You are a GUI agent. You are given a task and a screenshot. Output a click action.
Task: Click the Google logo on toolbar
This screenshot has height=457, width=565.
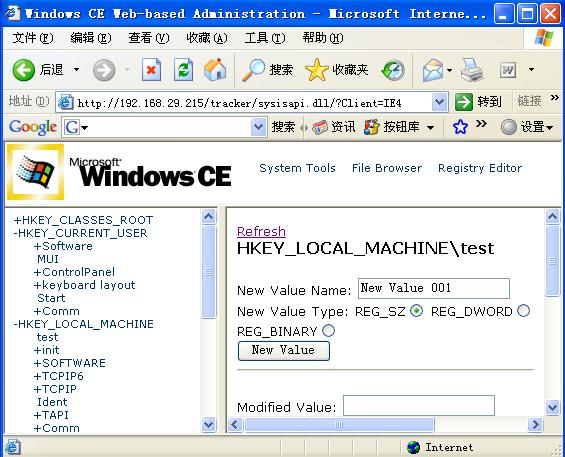pyautogui.click(x=33, y=127)
